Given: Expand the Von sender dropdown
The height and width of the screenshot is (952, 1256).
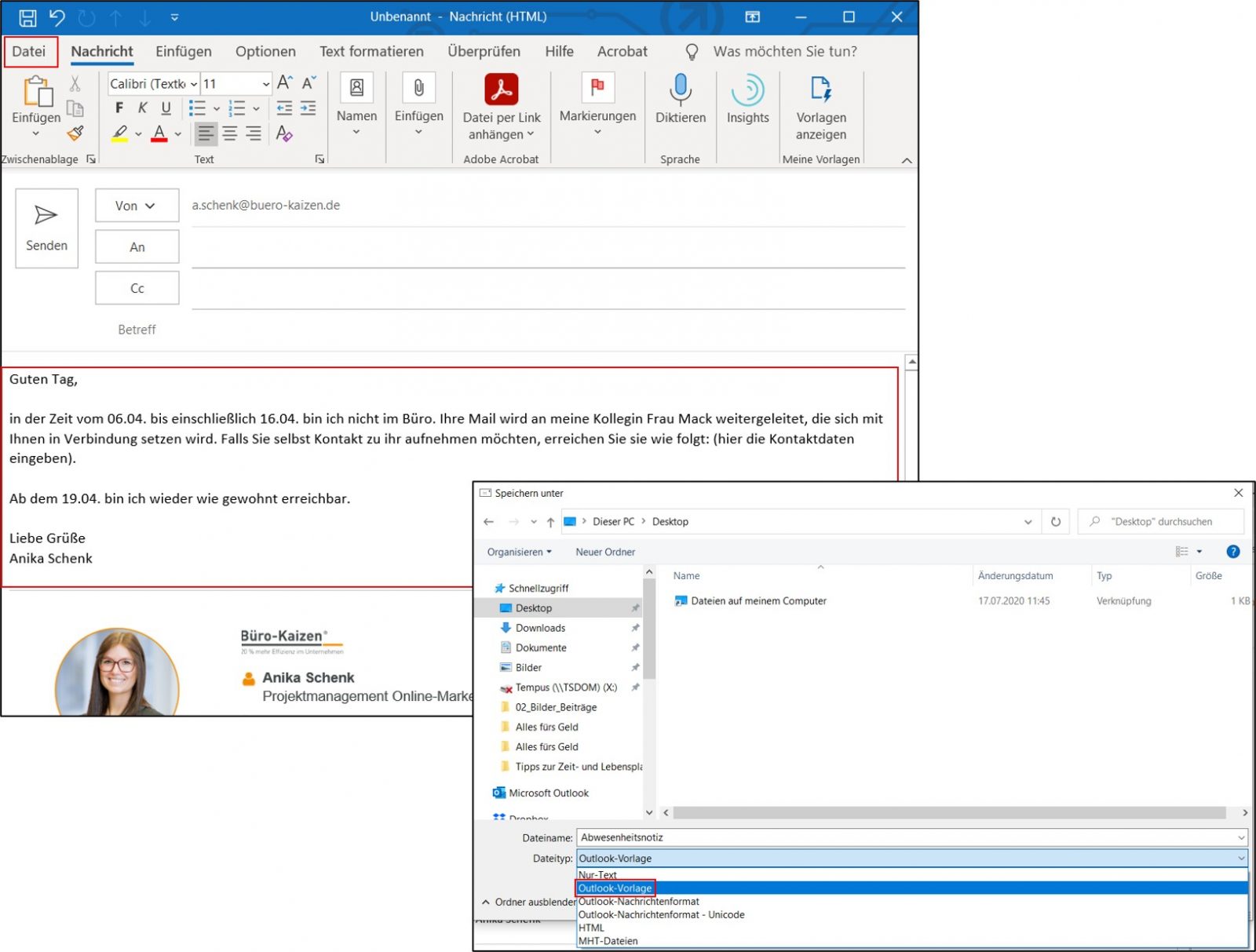Looking at the screenshot, I should pyautogui.click(x=137, y=206).
